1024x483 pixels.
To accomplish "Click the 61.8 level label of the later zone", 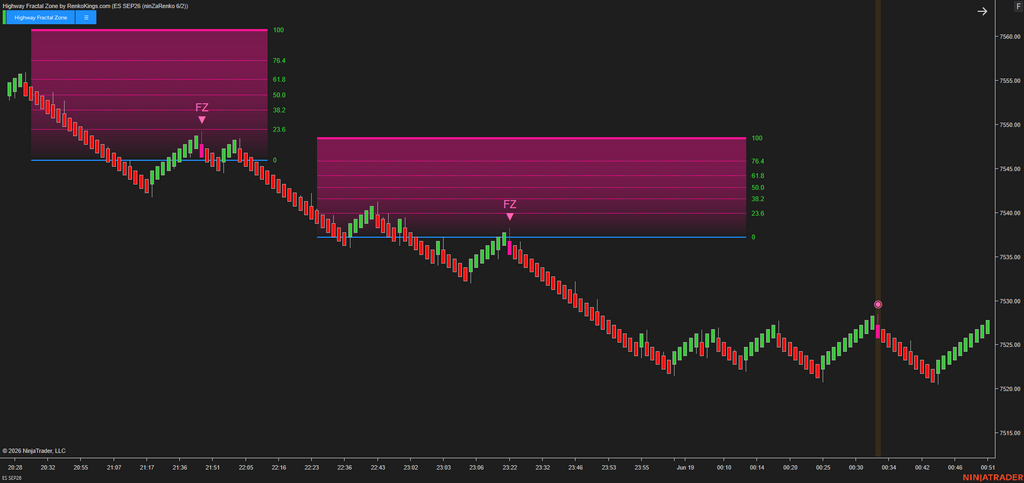I will tap(758, 176).
